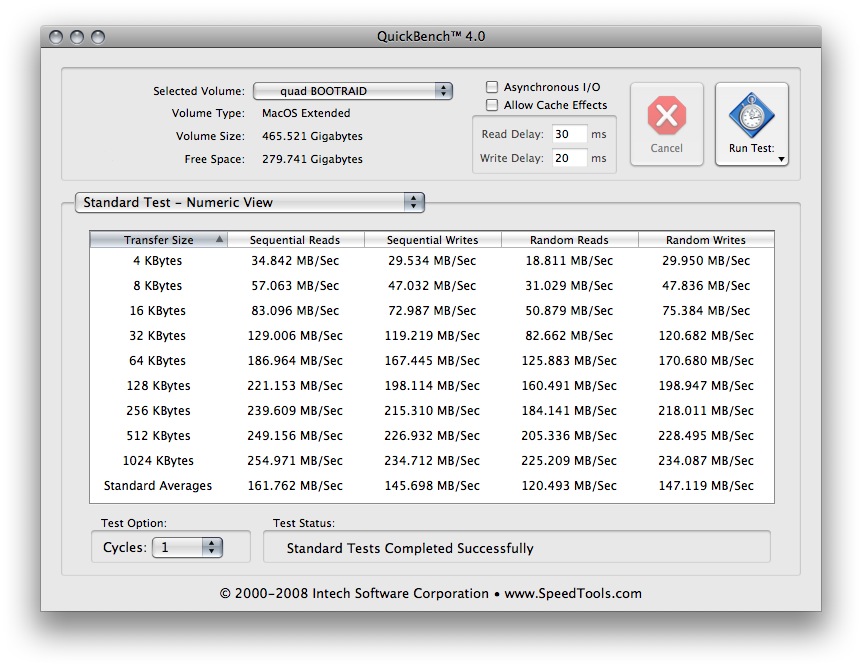862x667 pixels.
Task: Open the Run Test options arrow
Action: [781, 159]
